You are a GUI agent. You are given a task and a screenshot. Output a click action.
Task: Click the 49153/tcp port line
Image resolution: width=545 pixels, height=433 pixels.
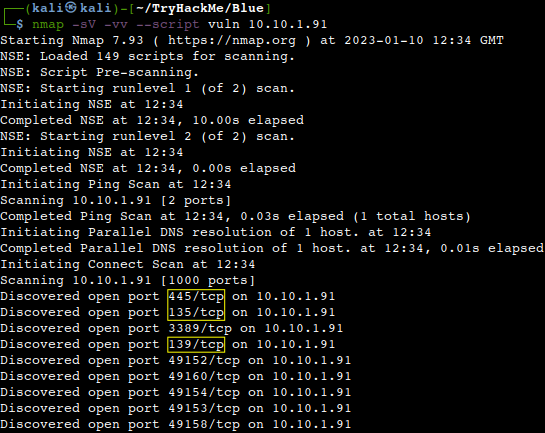[x=176, y=408]
